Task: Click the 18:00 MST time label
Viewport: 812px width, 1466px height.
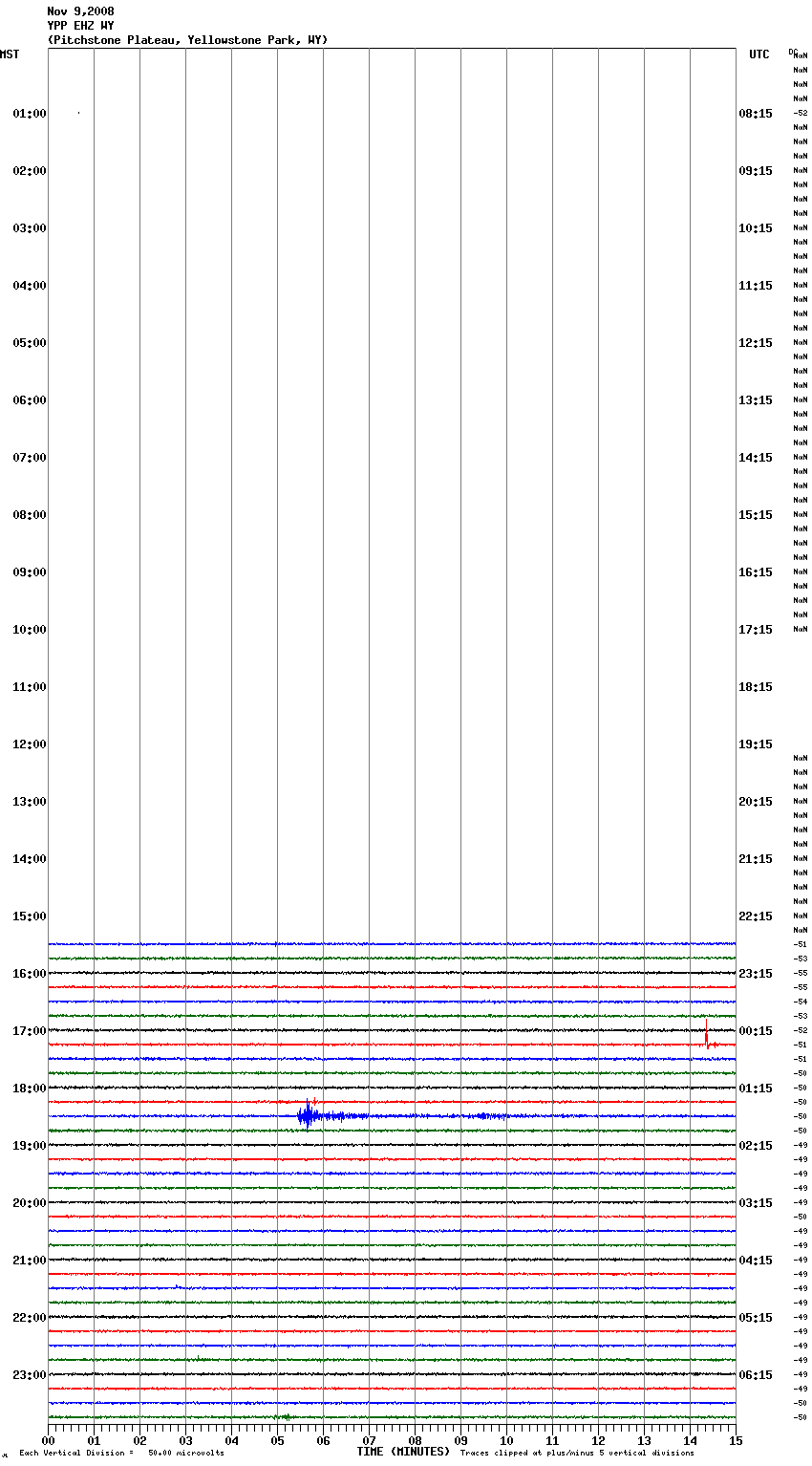Action: (x=30, y=1089)
